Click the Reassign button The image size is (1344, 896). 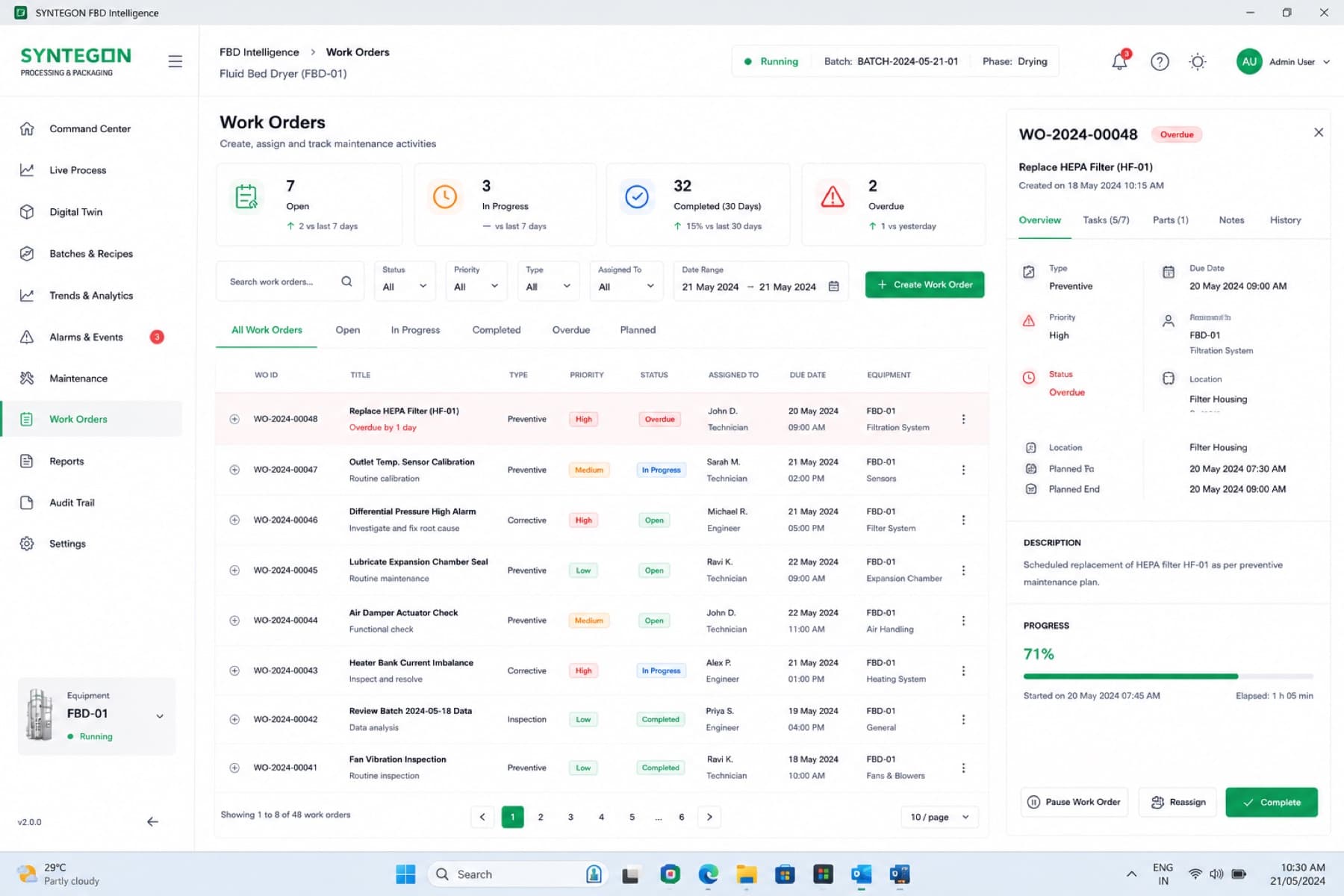pyautogui.click(x=1177, y=802)
